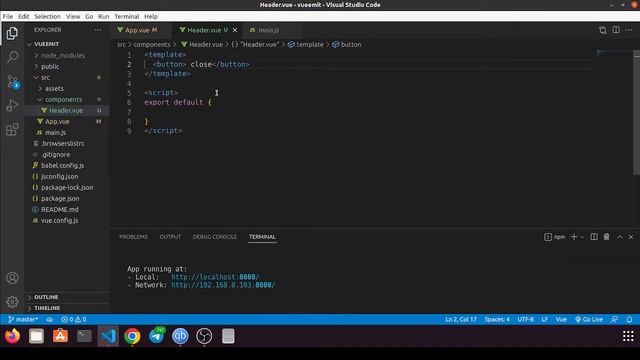Open Telegram from the dock
Screen dimensions: 640x360
pyautogui.click(x=156, y=336)
